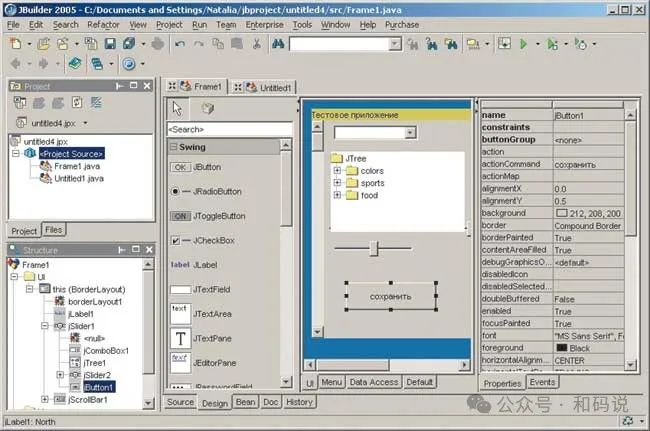Viewport: 650px width, 431px height.
Task: Click the stacked-windows icon in the second toolbar row
Action: (x=97, y=63)
